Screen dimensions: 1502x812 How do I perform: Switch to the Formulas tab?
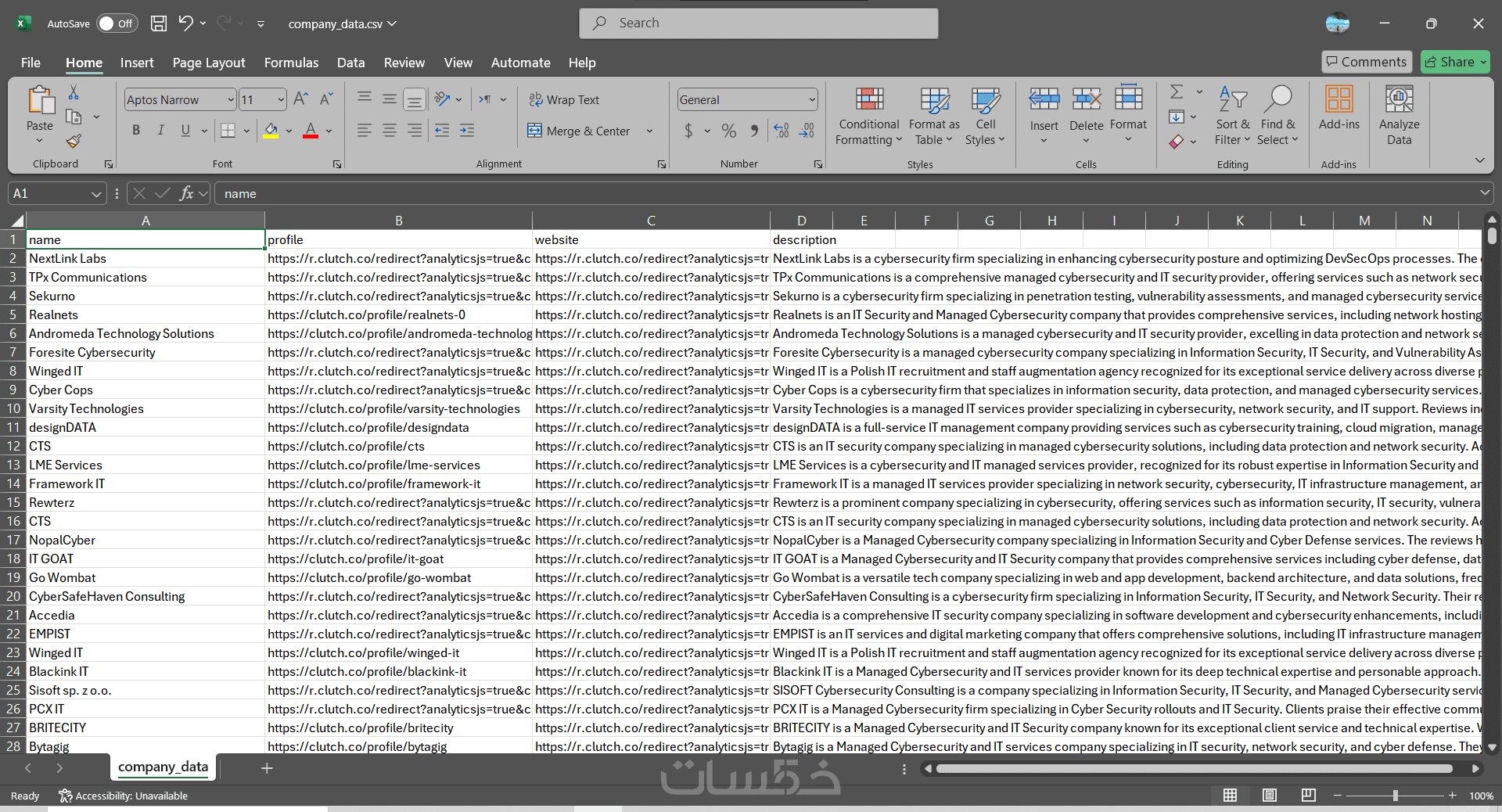coord(291,63)
